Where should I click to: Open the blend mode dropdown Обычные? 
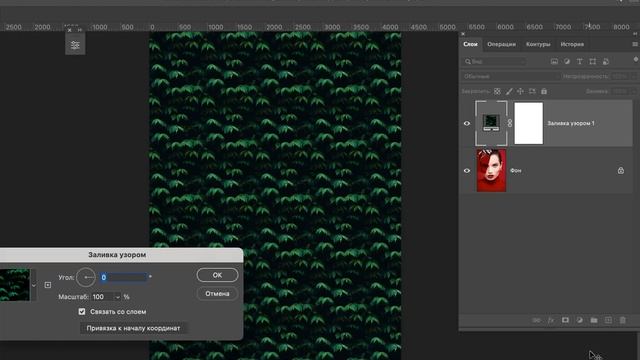[x=510, y=76]
